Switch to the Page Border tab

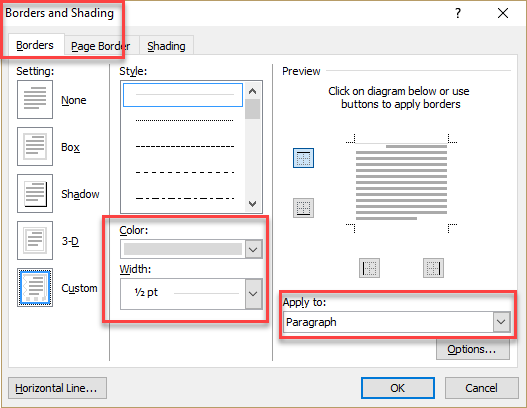(100, 46)
